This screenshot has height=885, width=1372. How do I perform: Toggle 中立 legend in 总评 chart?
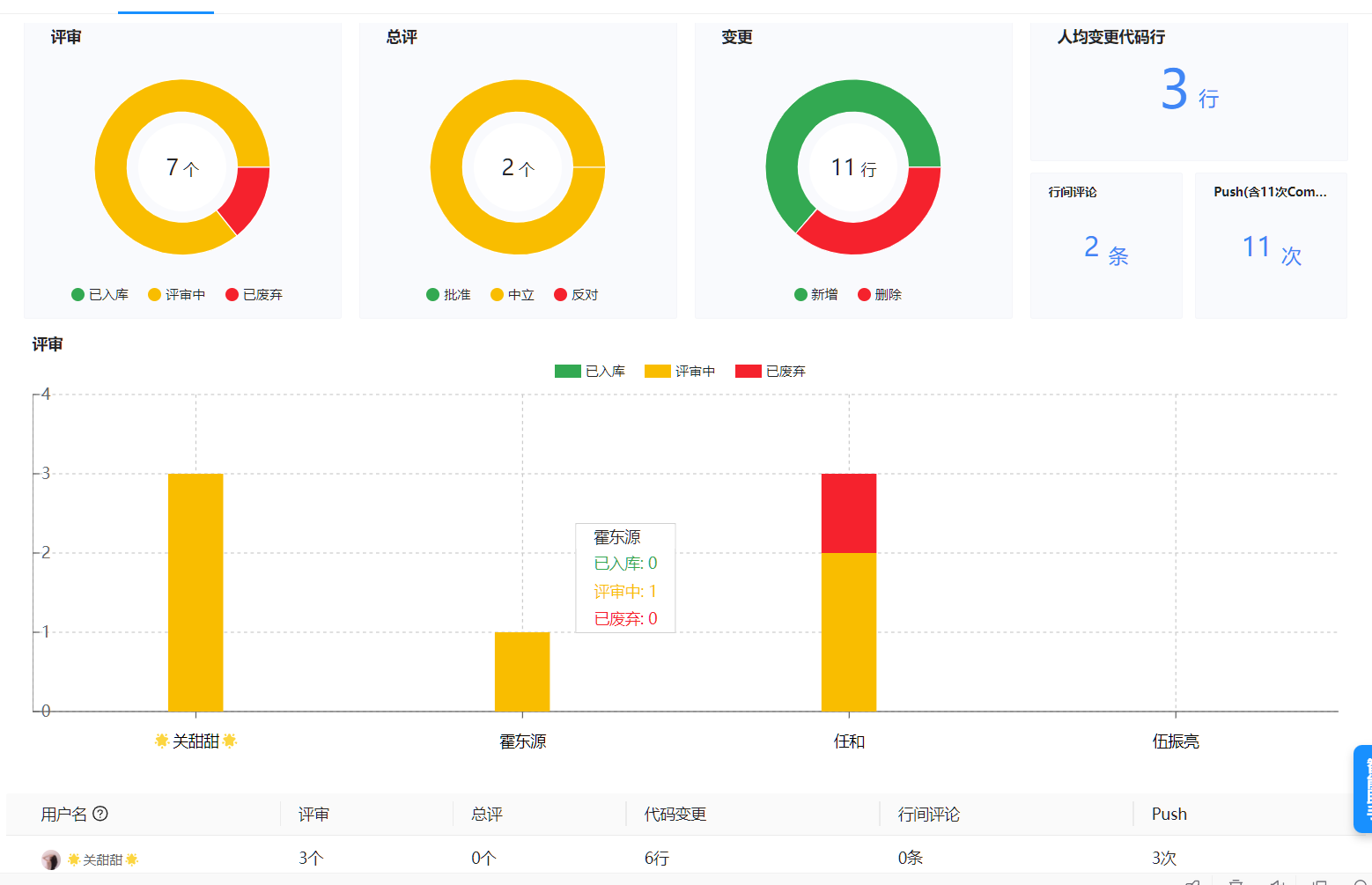point(513,295)
